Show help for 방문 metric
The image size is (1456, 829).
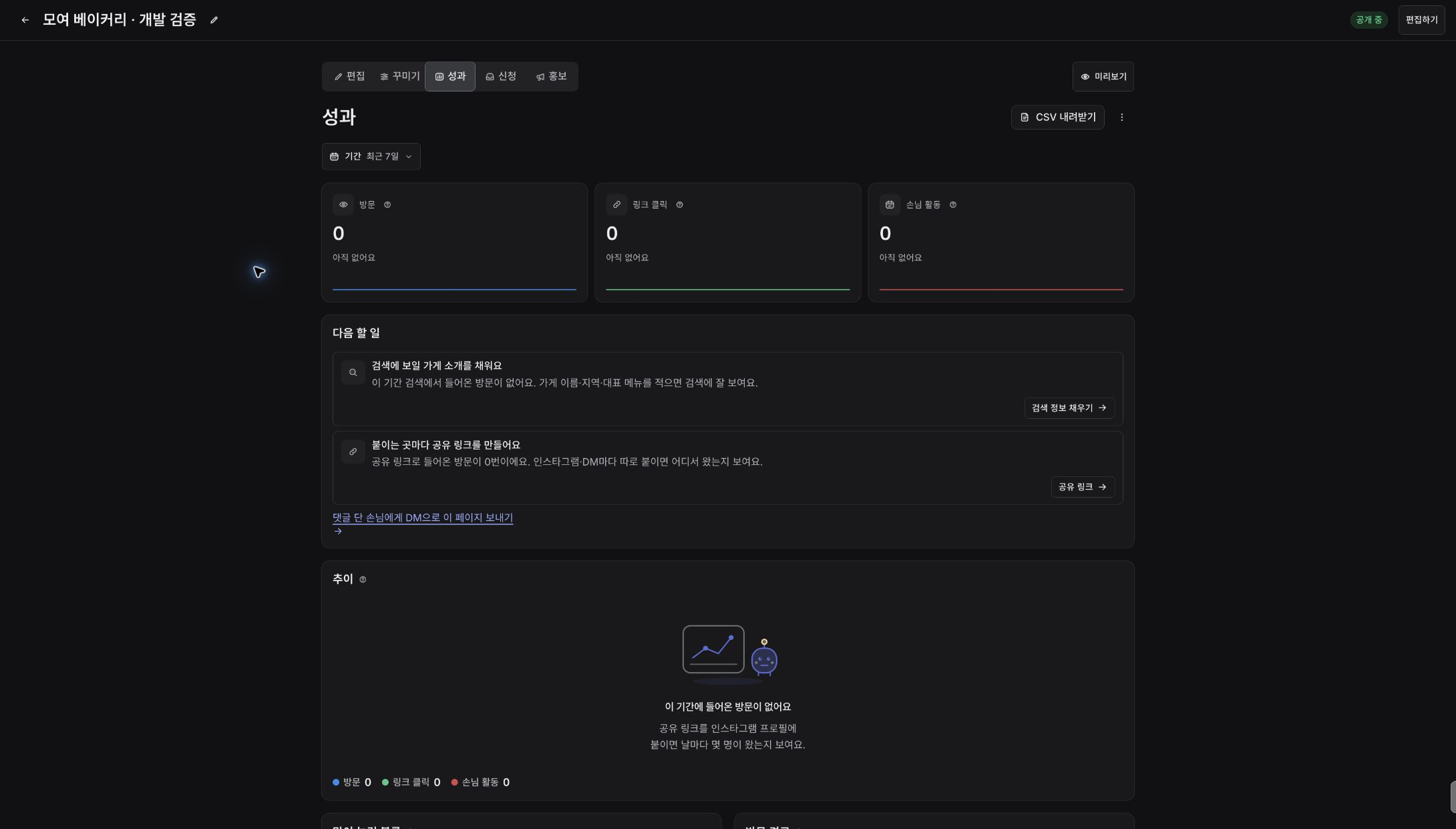387,205
